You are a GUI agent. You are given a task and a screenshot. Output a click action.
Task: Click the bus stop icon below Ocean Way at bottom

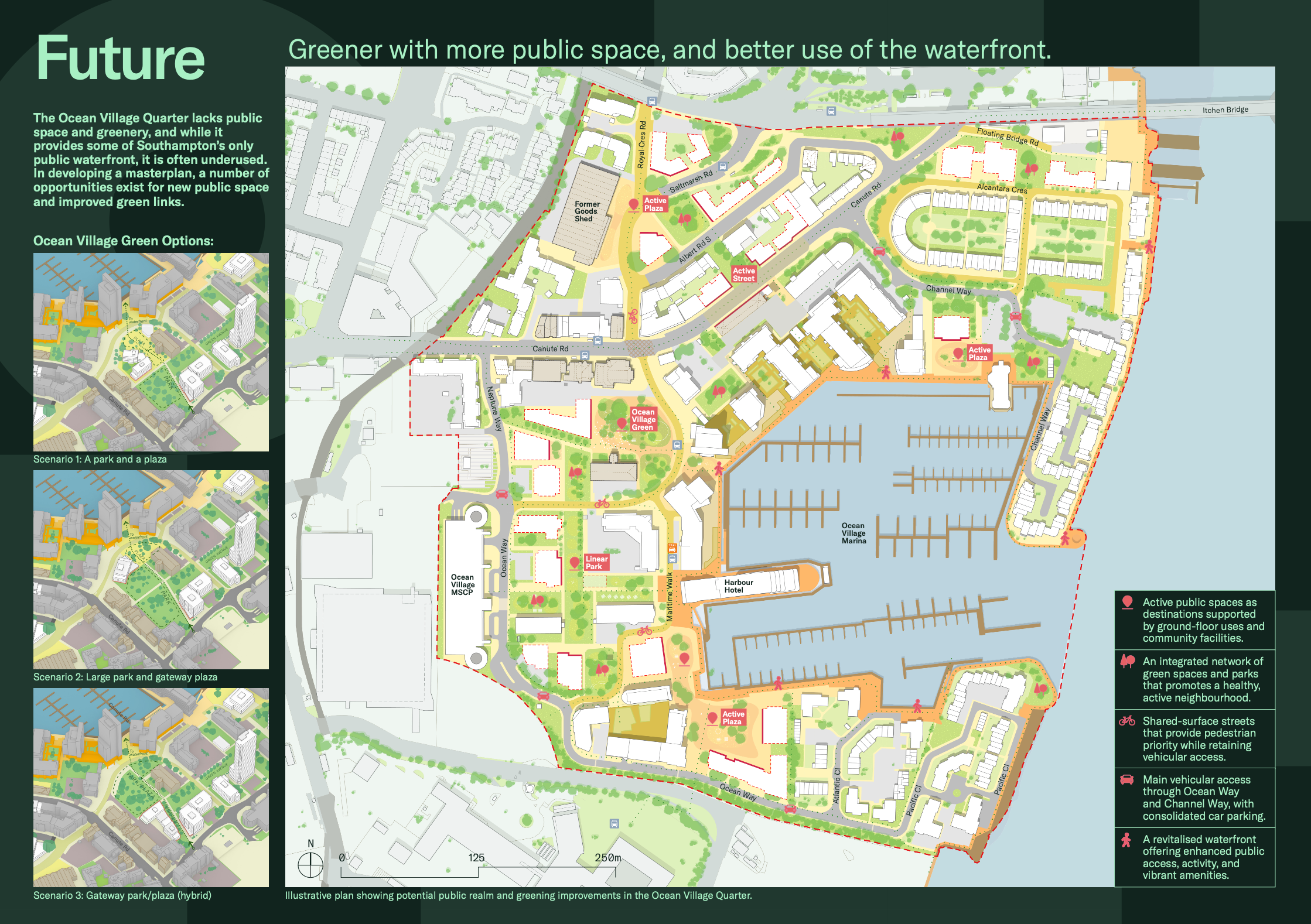point(614,823)
